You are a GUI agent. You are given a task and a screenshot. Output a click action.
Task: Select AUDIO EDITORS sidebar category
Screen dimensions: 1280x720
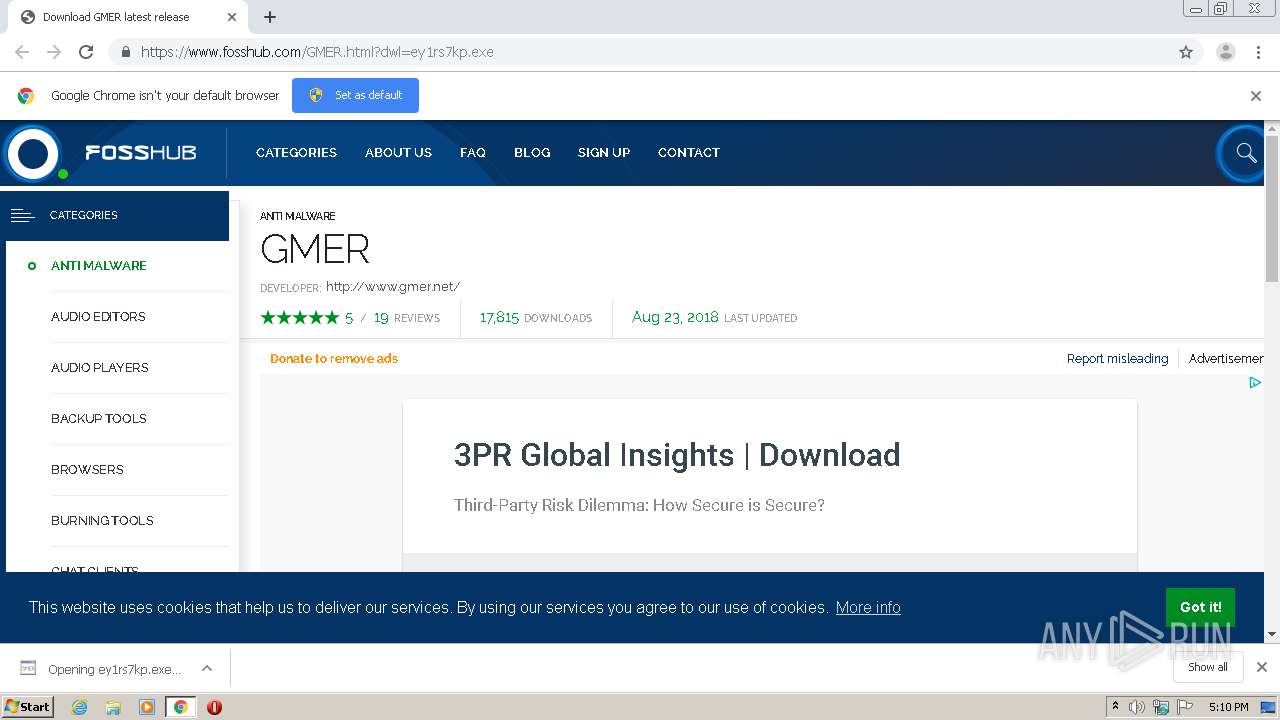point(98,317)
